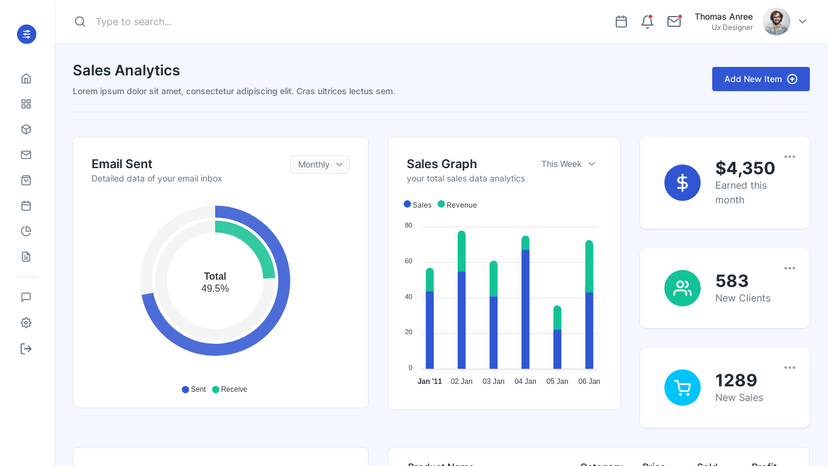Open the This Week dropdown

click(x=568, y=164)
